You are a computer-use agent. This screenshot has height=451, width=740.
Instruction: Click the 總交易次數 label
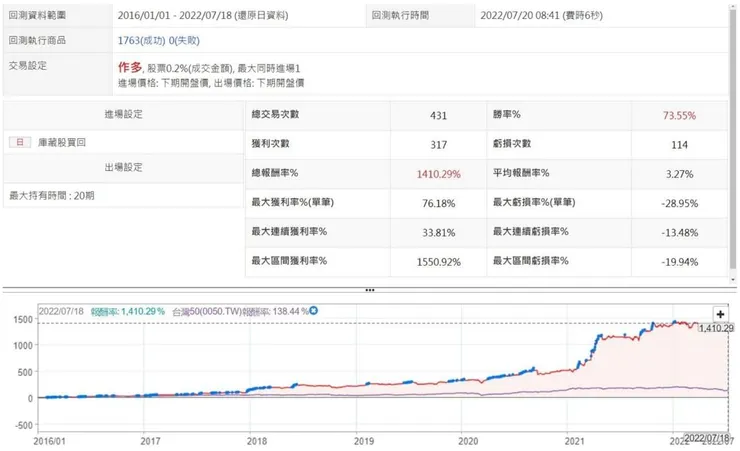(x=275, y=114)
